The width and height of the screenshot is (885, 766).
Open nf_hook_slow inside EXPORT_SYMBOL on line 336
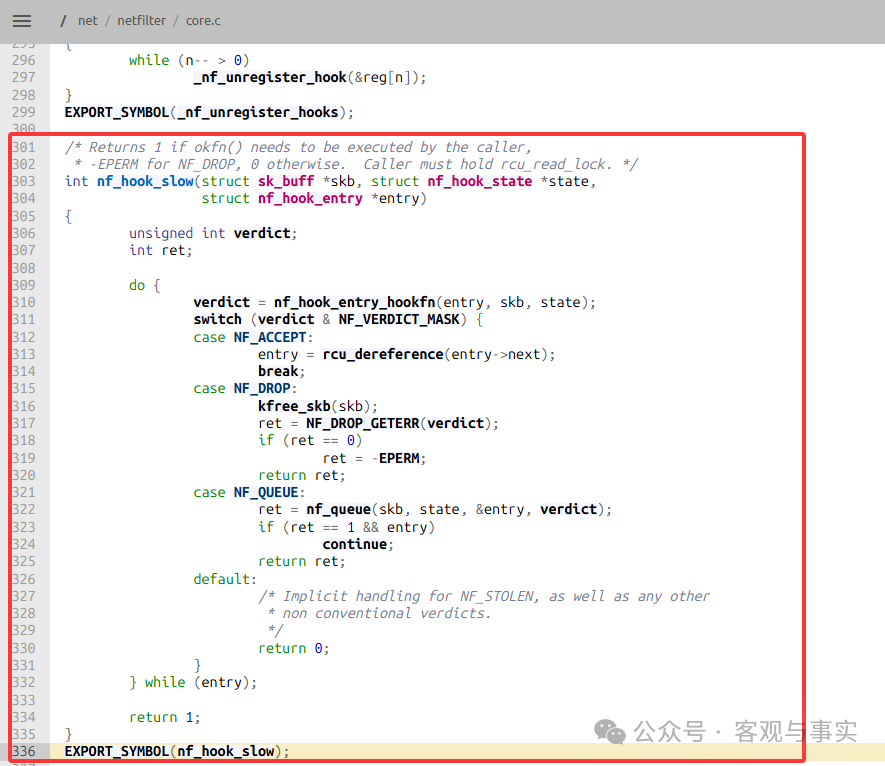click(226, 752)
